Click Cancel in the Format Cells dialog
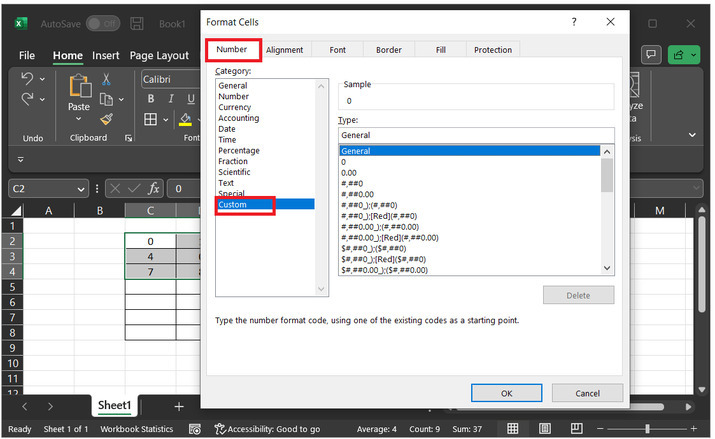Screen dimensions: 715x439 click(587, 393)
